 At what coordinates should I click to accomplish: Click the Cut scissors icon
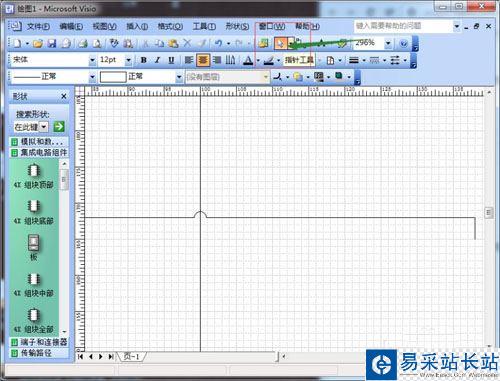point(146,43)
